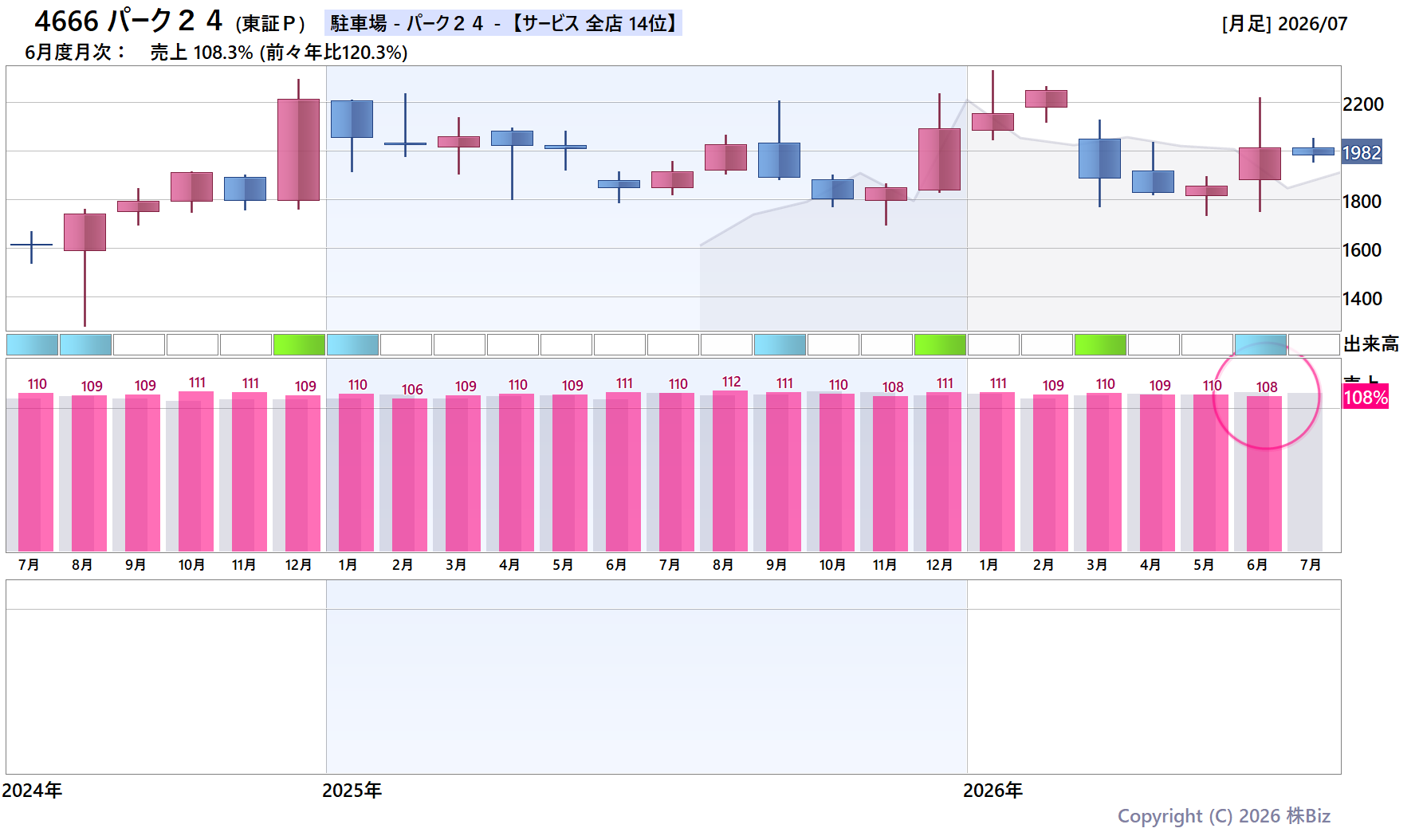This screenshot has width=1419, height=840.
Task: Click the green volume box for March 2026
Action: 1100,345
